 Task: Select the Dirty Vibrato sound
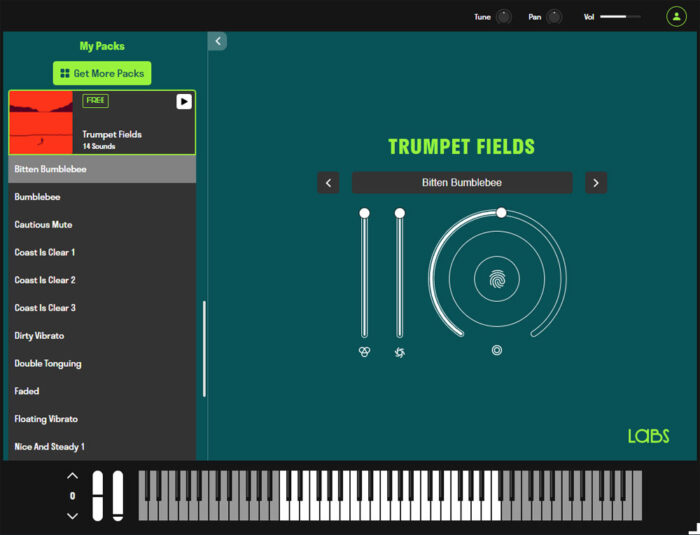tap(102, 336)
